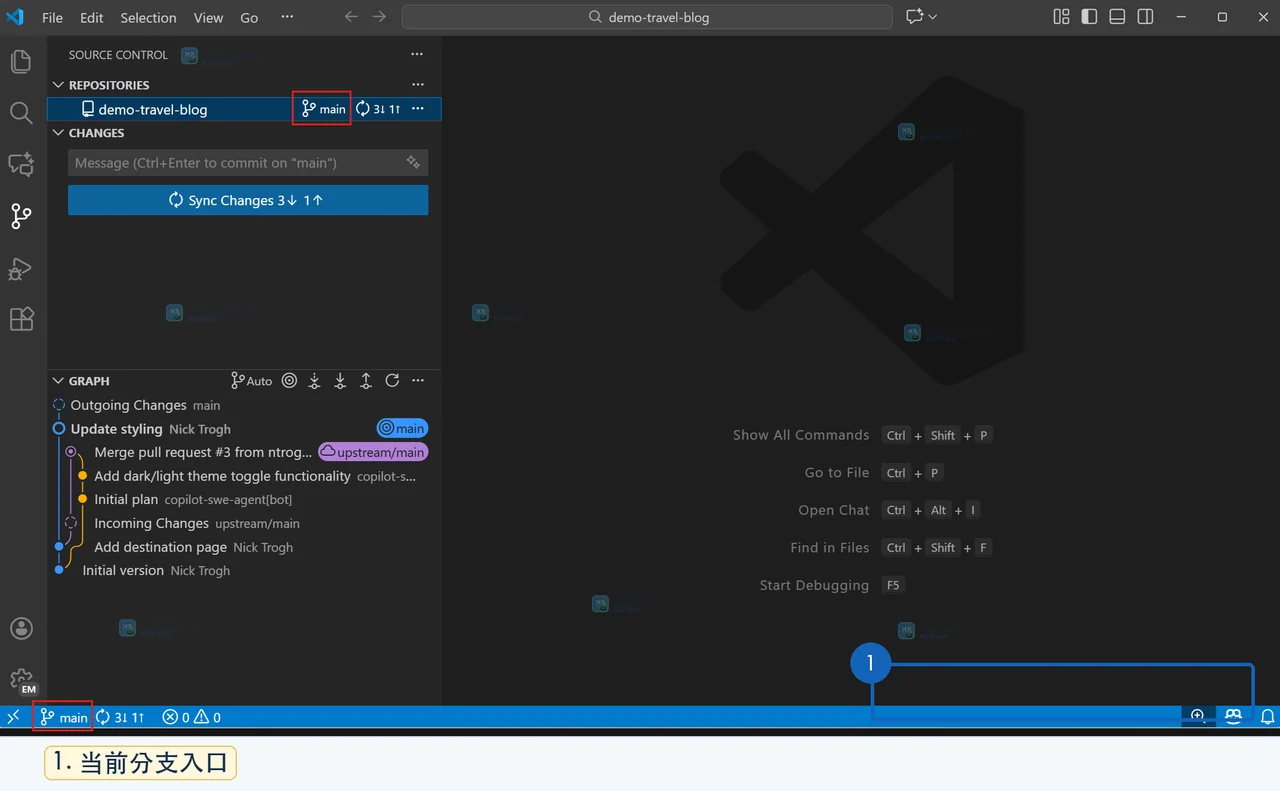The image size is (1280, 791).
Task: Go forward with the navigation arrow
Action: point(379,17)
